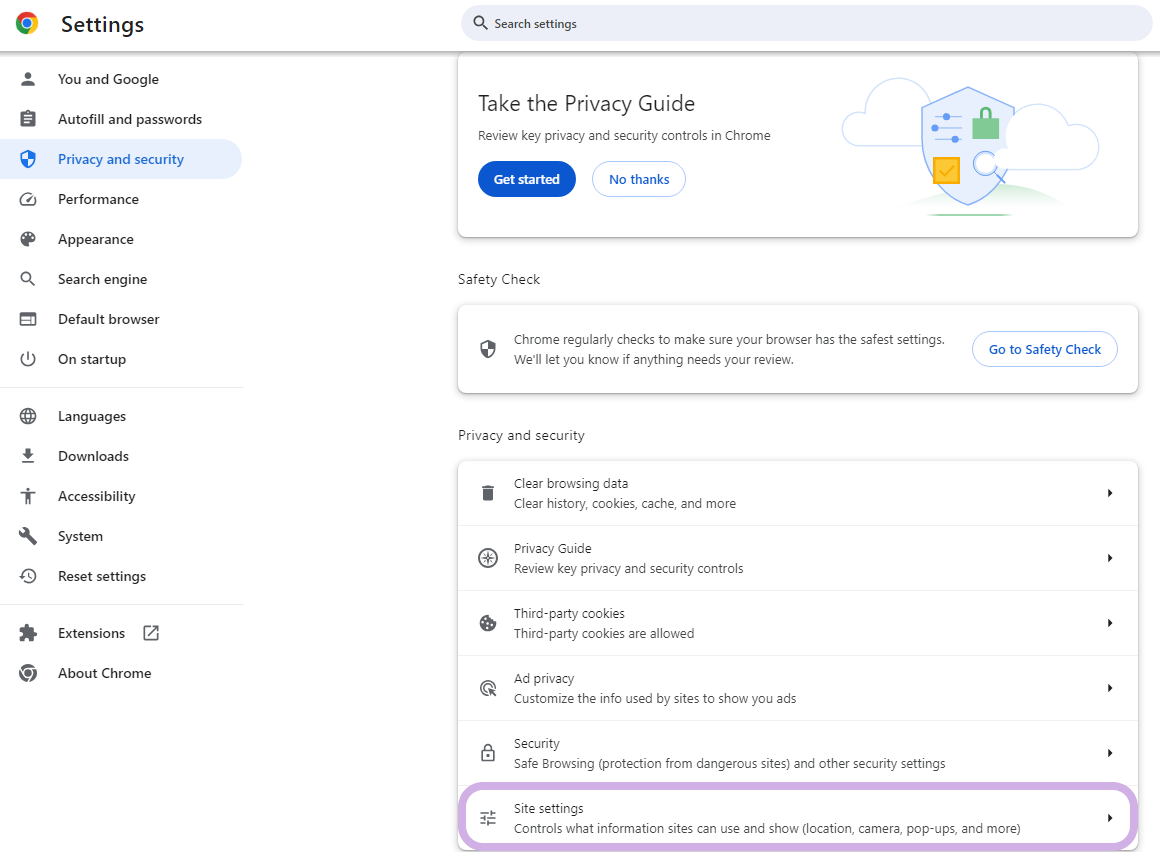Open Site settings via its arrow
Screen dimensions: 1160x852
click(x=1110, y=818)
